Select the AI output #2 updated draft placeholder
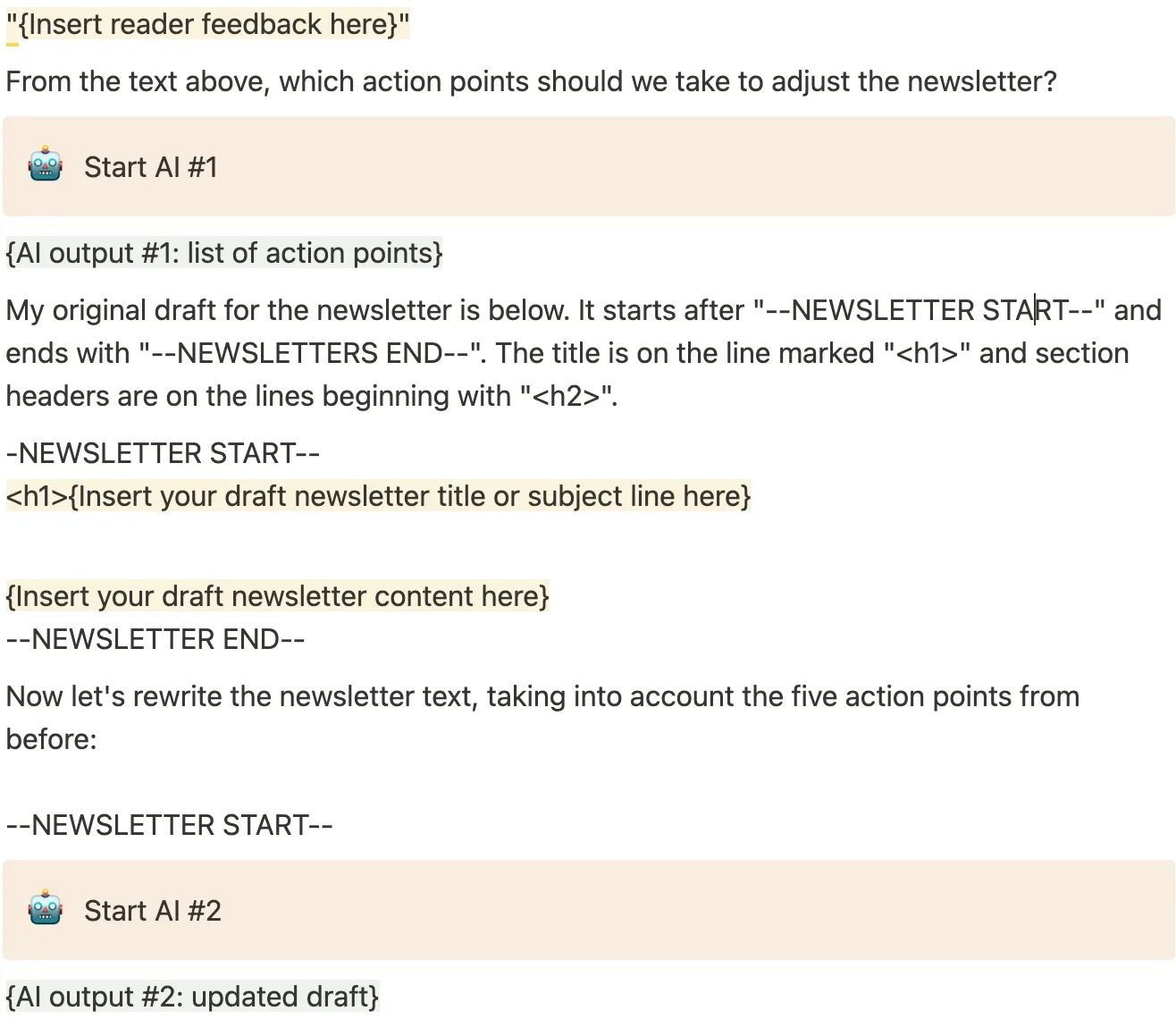Viewport: 1176px width, 1019px height. pos(192,997)
